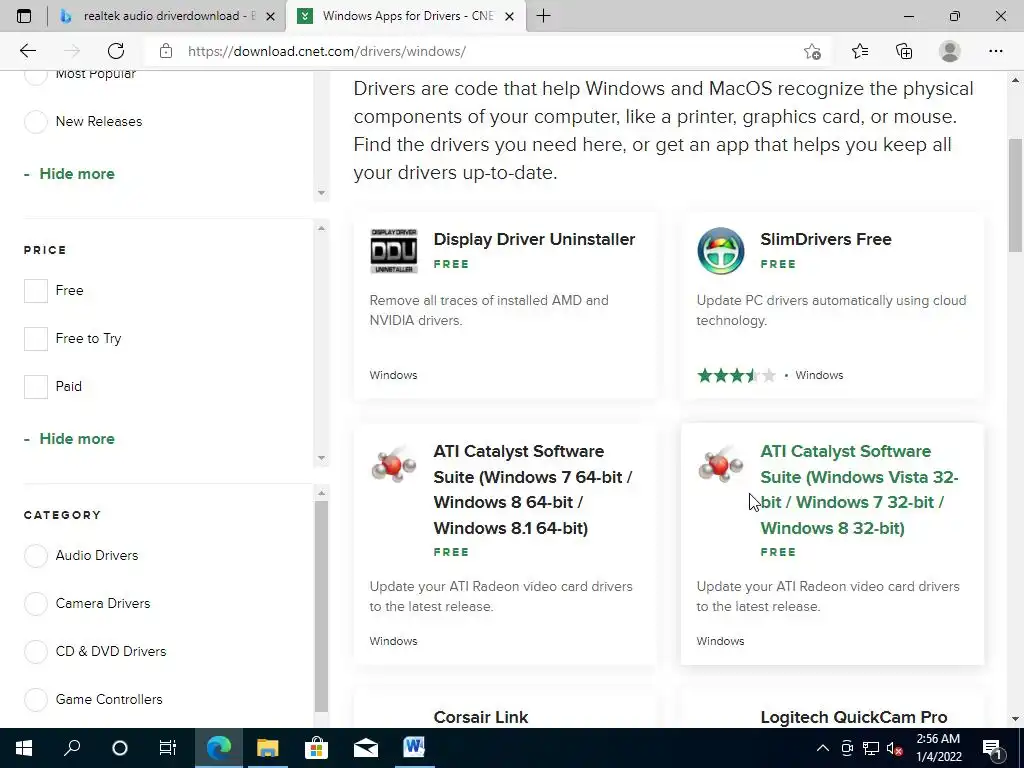Image resolution: width=1024 pixels, height=768 pixels.
Task: Click the ATI Catalyst 64-bit molecule icon
Action: pyautogui.click(x=394, y=465)
